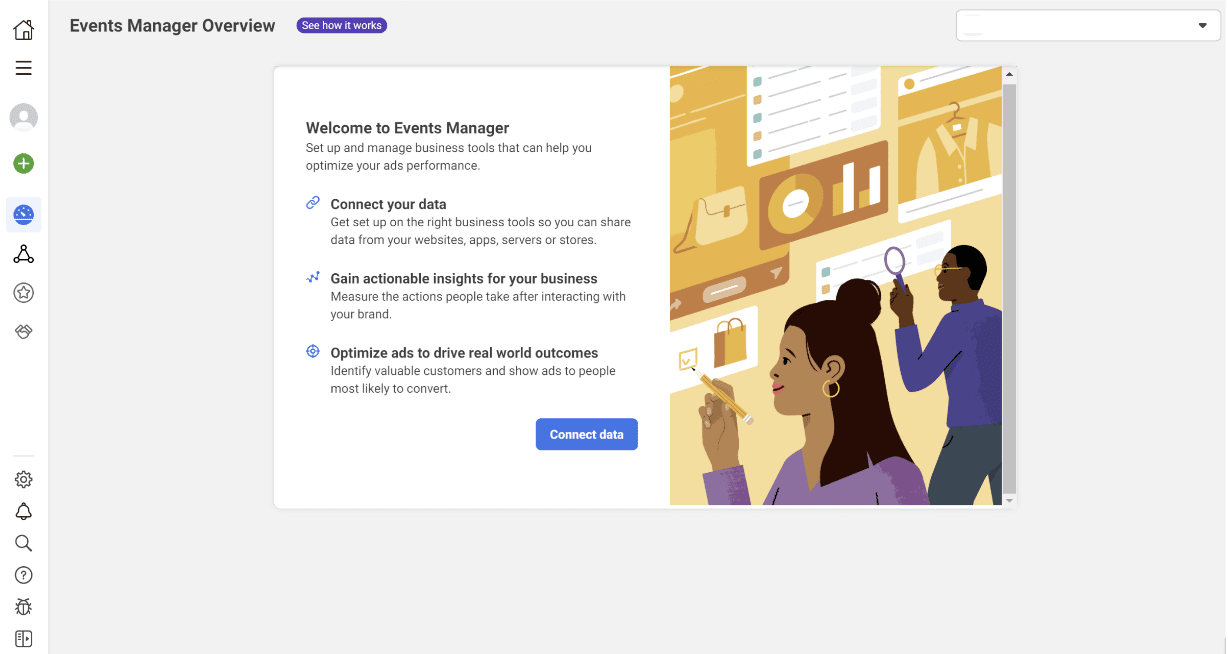Select the Overview gauge icon in sidebar
This screenshot has width=1228, height=654.
click(x=24, y=214)
